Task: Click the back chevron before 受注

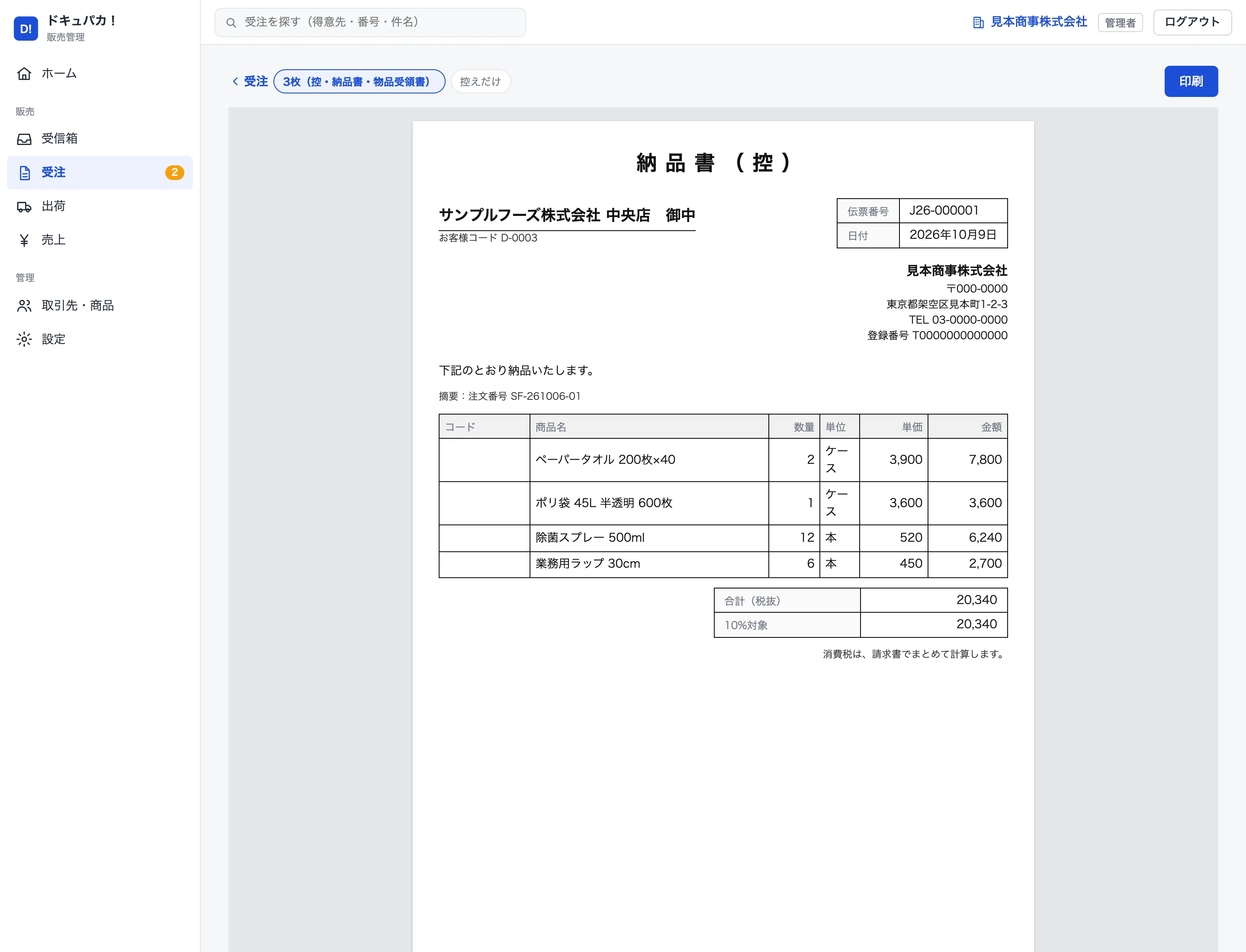Action: point(235,82)
